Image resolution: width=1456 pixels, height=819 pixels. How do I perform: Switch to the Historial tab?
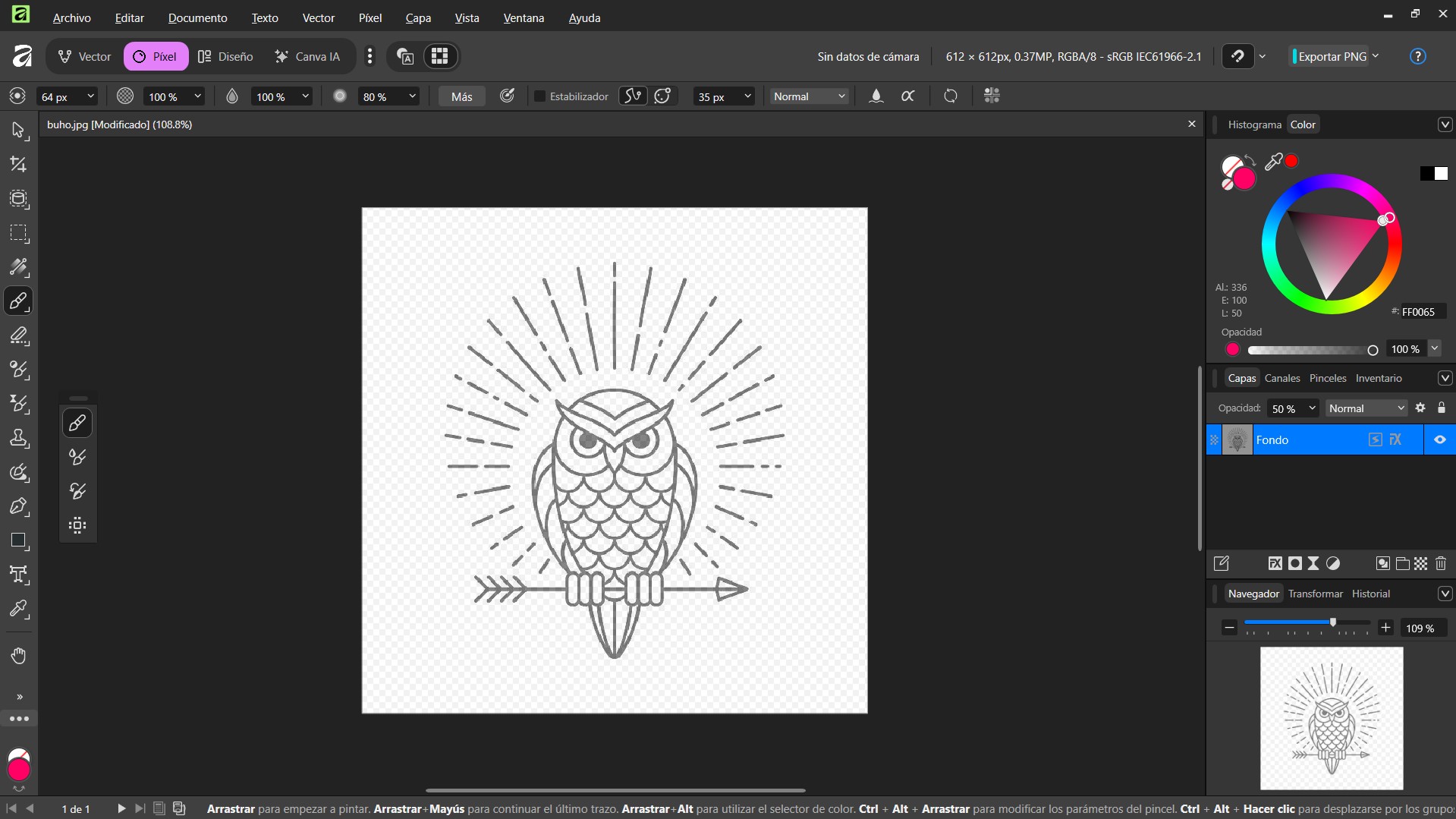point(1370,594)
